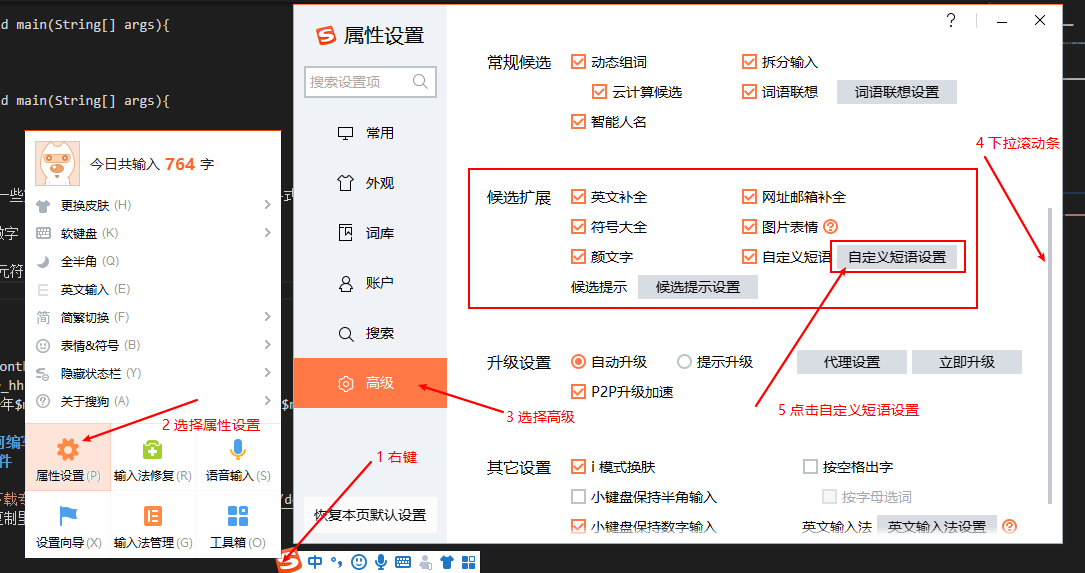
Task: Choose 英文输入 (E) menu entry
Action: tap(153, 289)
